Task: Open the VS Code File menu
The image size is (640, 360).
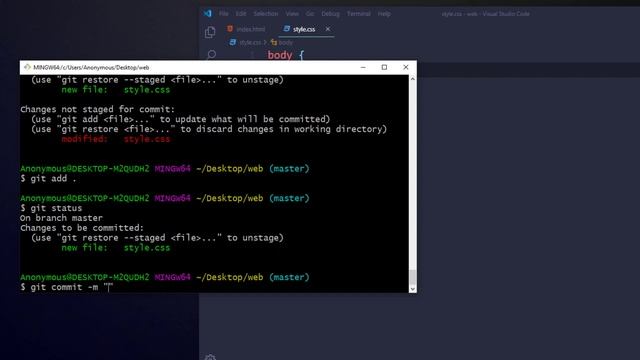Action: tap(224, 13)
